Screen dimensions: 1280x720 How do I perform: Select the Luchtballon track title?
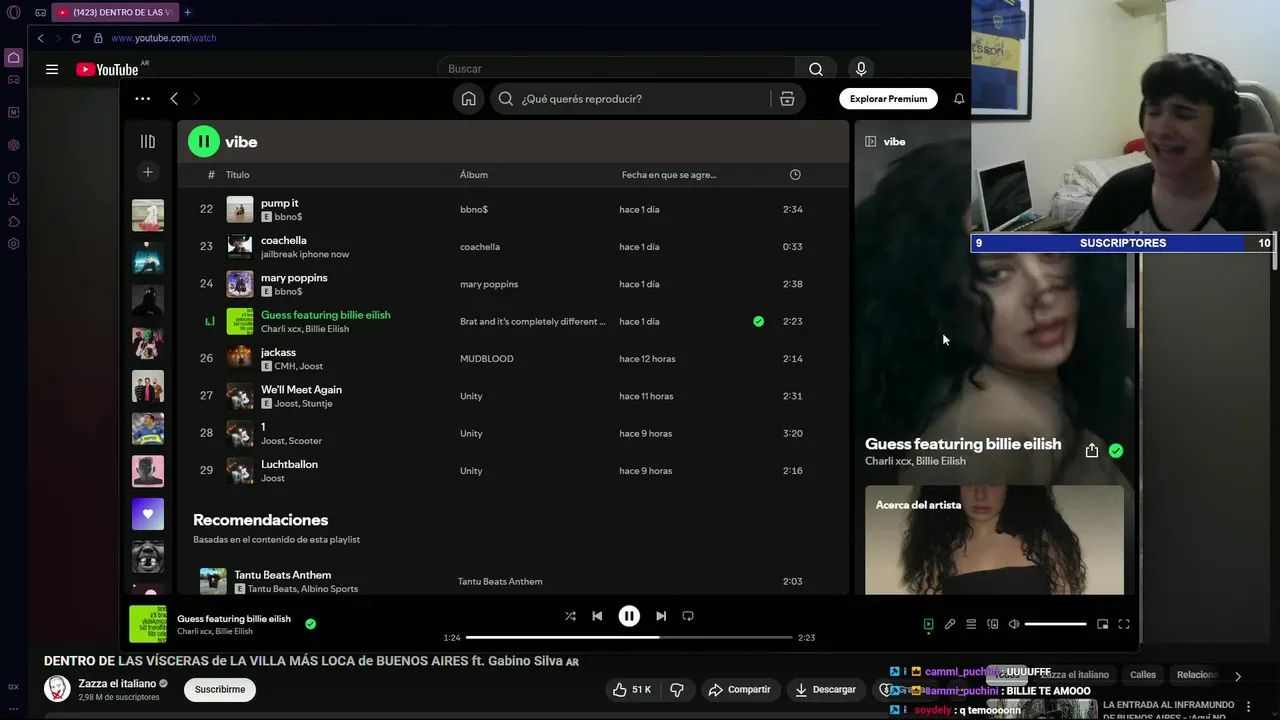(x=289, y=464)
